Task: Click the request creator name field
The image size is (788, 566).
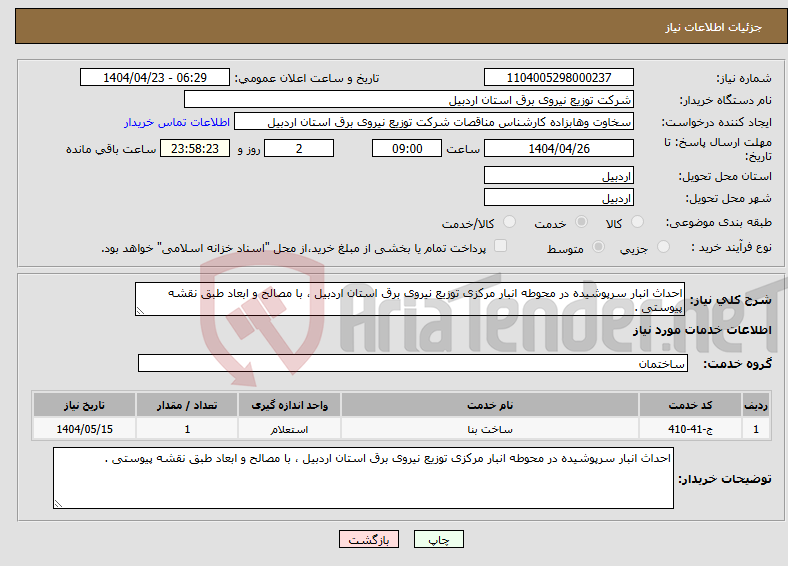Action: click(x=434, y=122)
